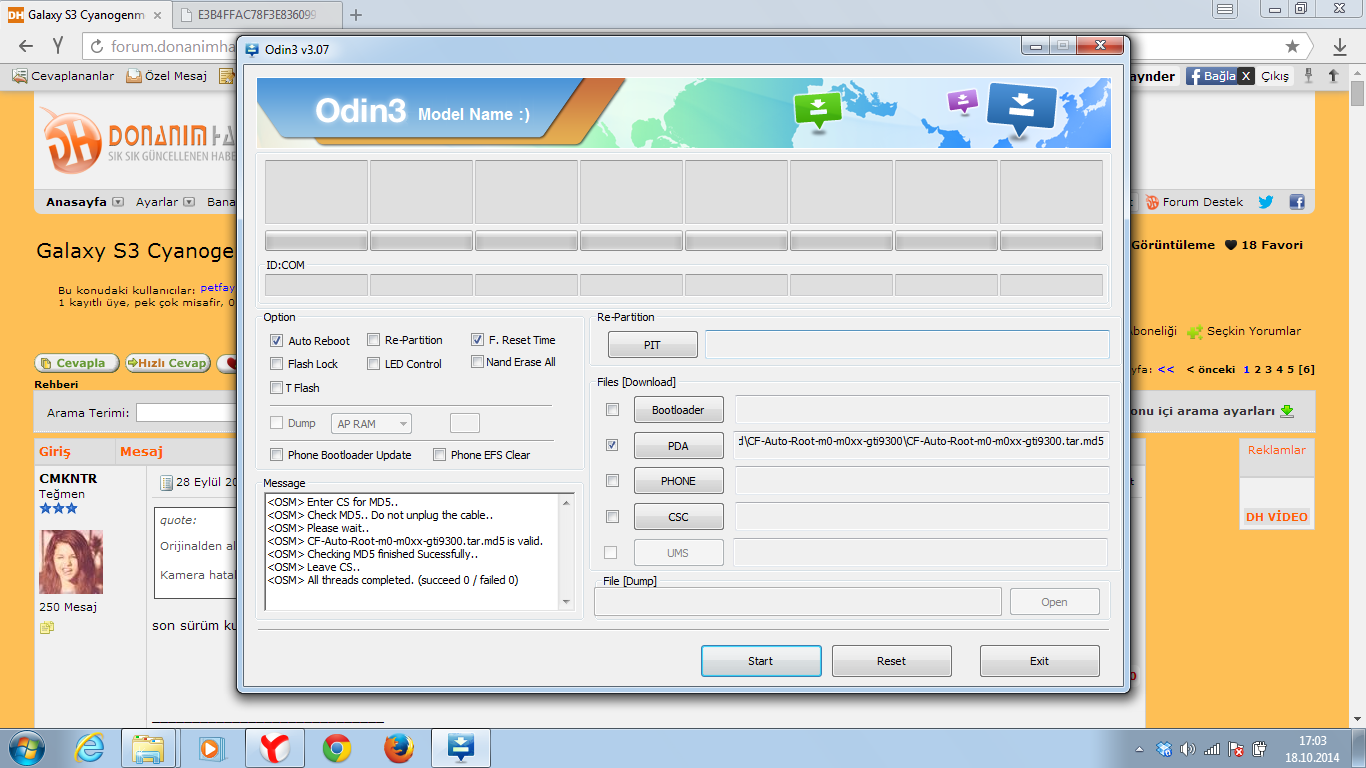Click the up-arrow icon in bookmarks bar

1333,76
